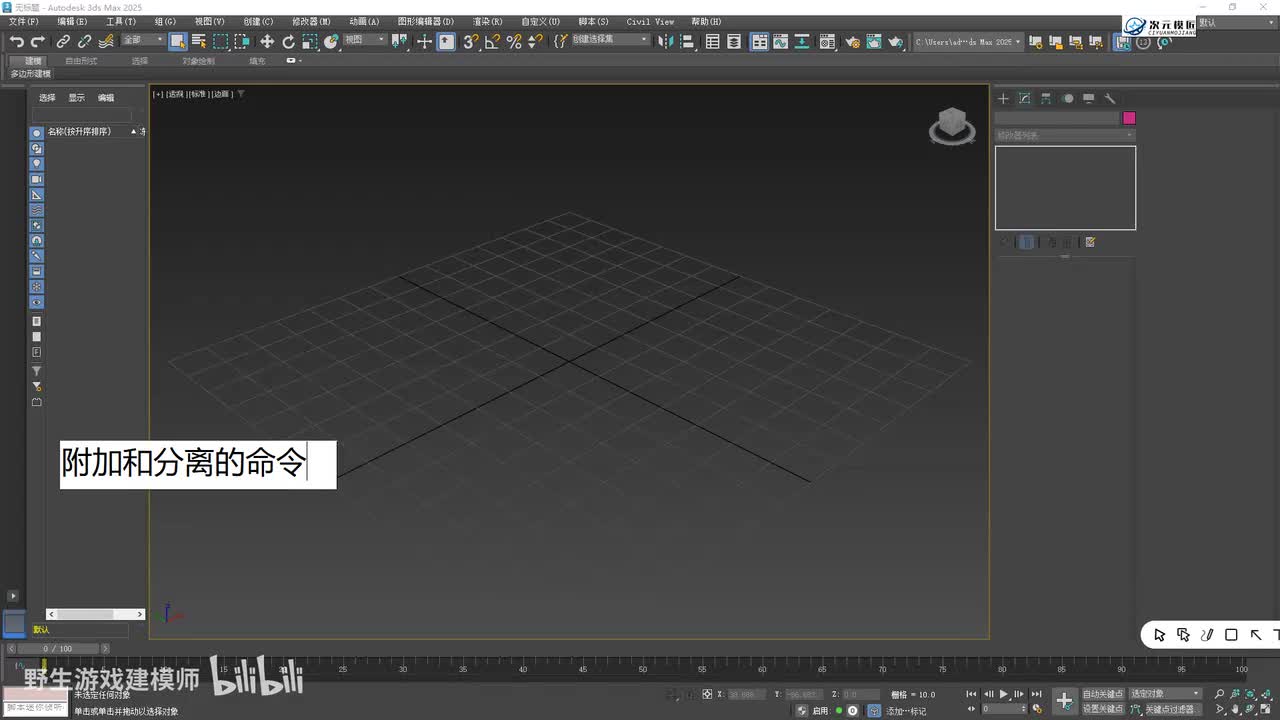Toggle the 3D Snaps button
The height and width of the screenshot is (720, 1280).
coord(470,41)
